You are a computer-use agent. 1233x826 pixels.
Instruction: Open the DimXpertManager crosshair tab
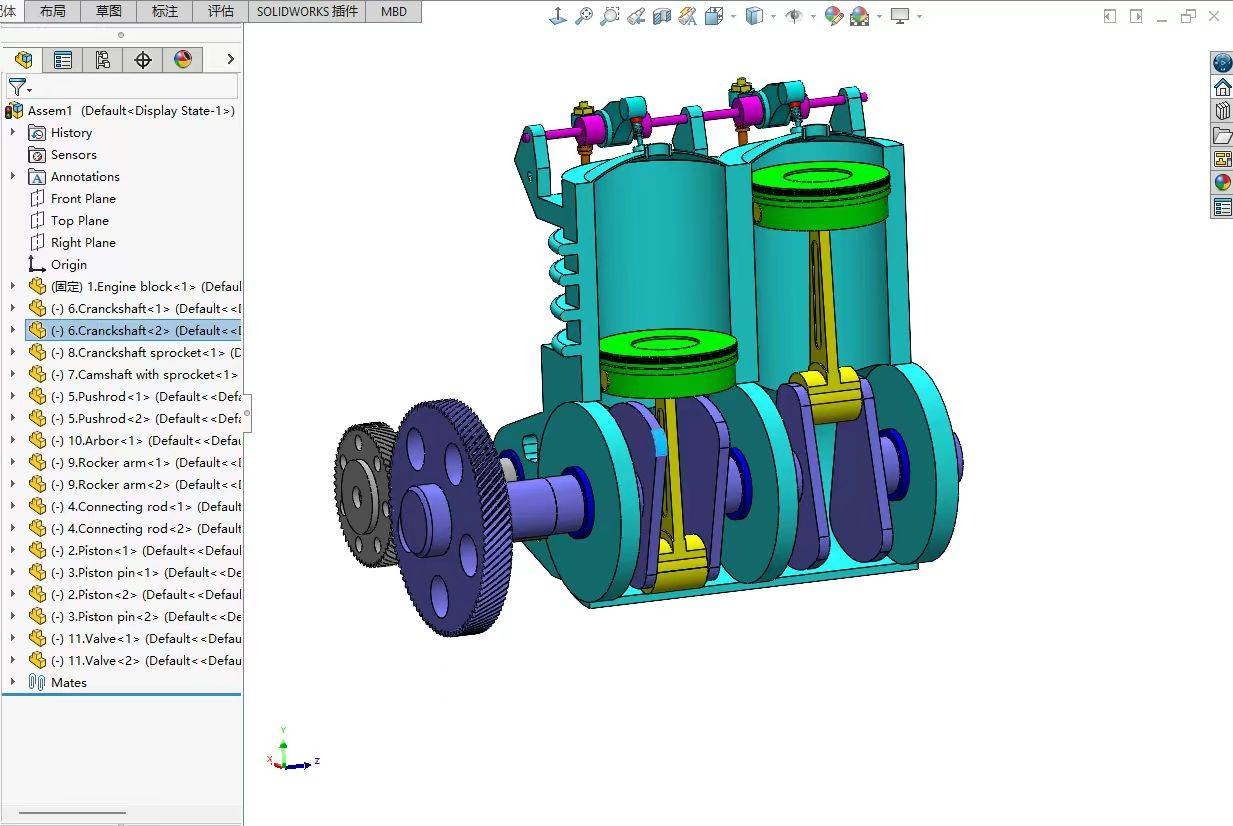[x=143, y=60]
